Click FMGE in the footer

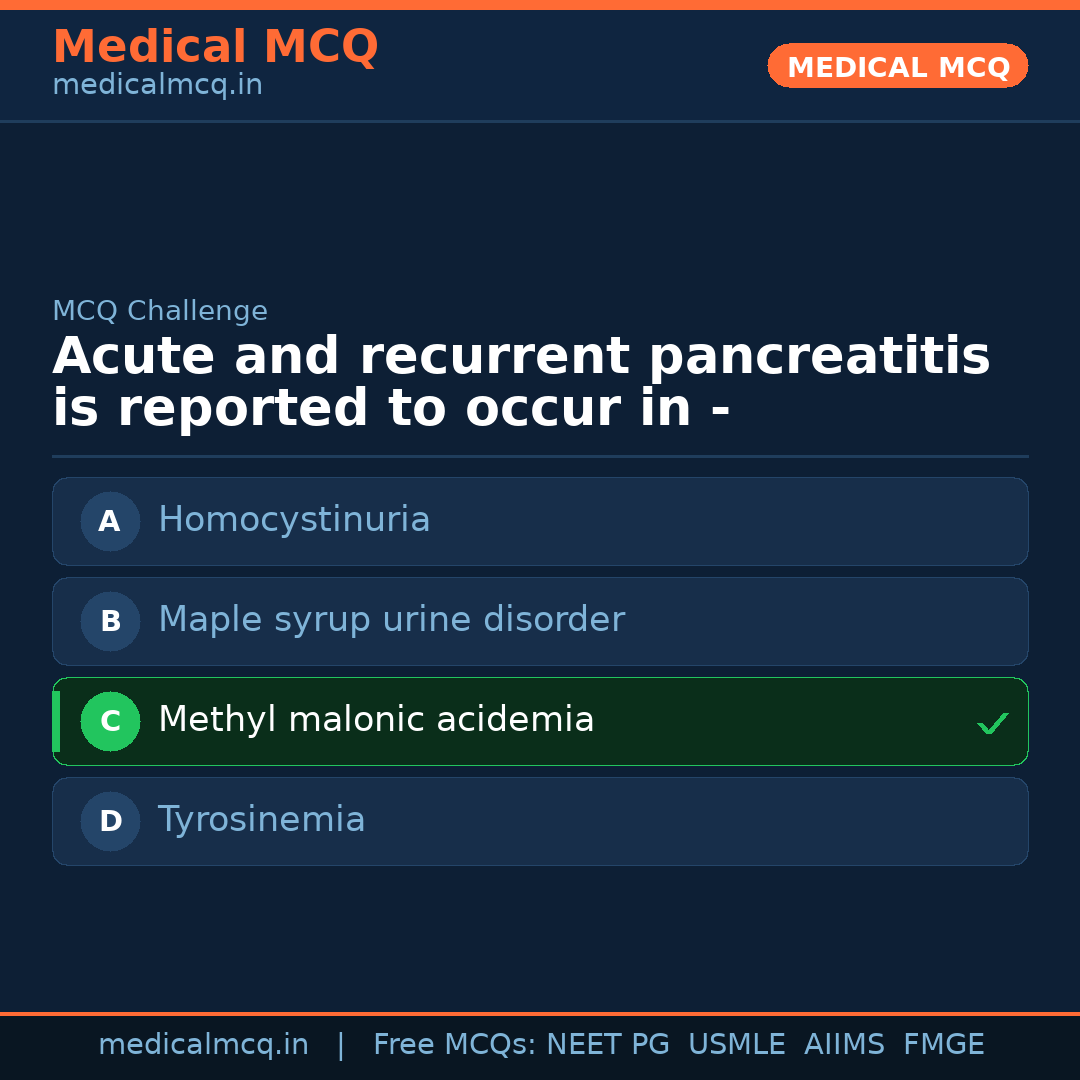coord(944,1045)
